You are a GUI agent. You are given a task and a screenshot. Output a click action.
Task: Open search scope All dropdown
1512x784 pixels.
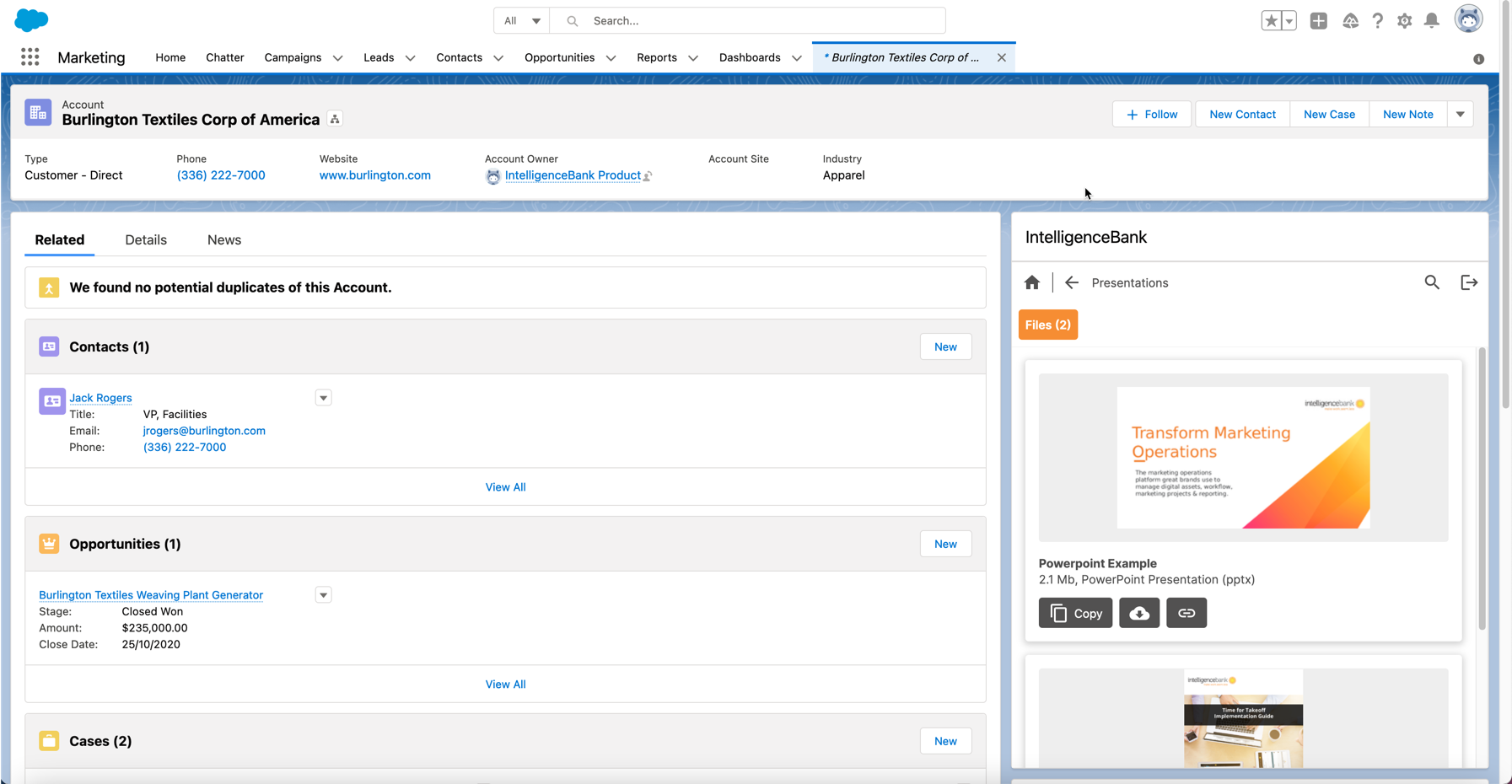coord(521,21)
